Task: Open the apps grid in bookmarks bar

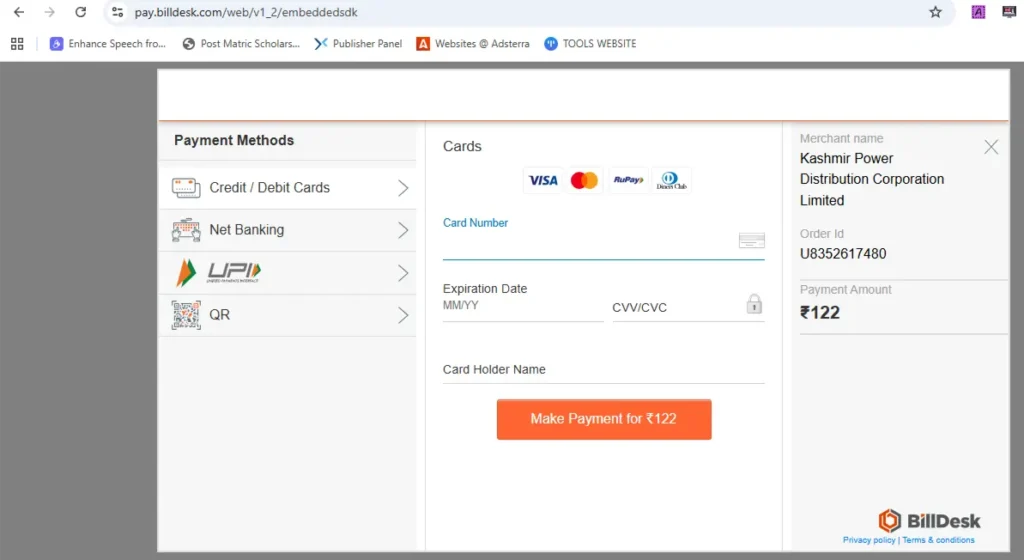Action: pyautogui.click(x=17, y=44)
